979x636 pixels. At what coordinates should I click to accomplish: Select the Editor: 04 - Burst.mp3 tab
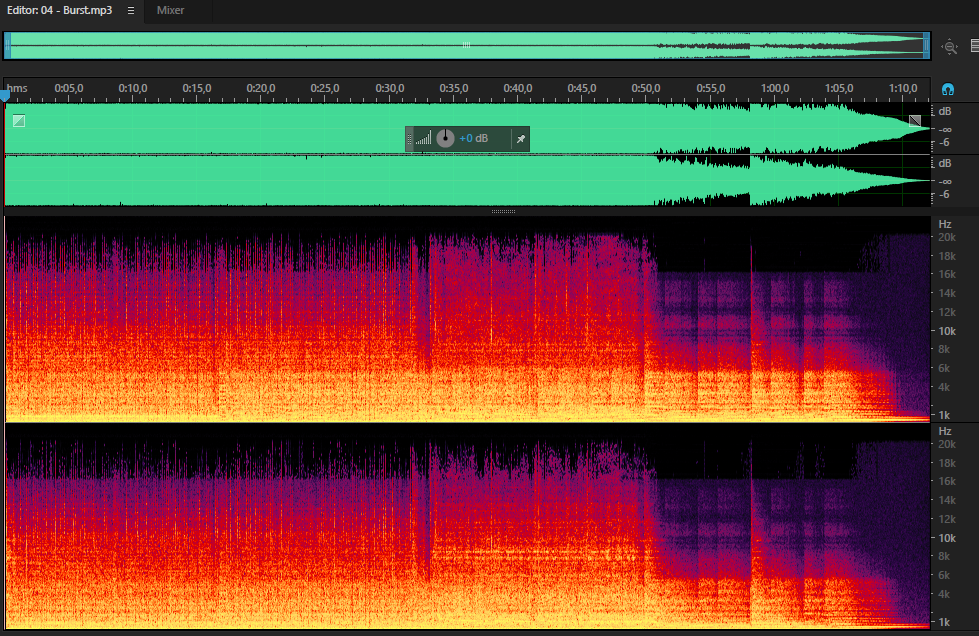(59, 11)
